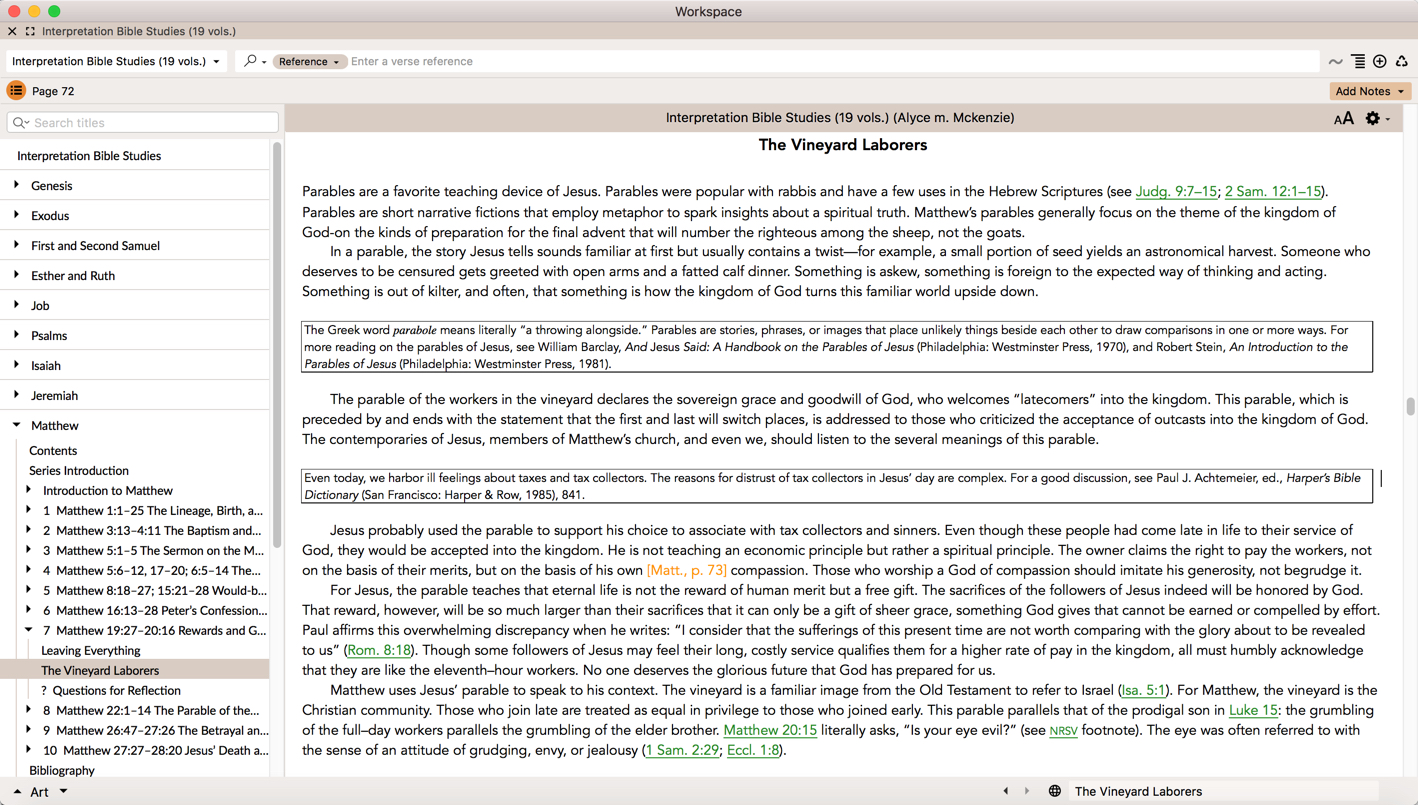Viewport: 1418px width, 805px height.
Task: Open the gear settings menu
Action: tap(1375, 118)
